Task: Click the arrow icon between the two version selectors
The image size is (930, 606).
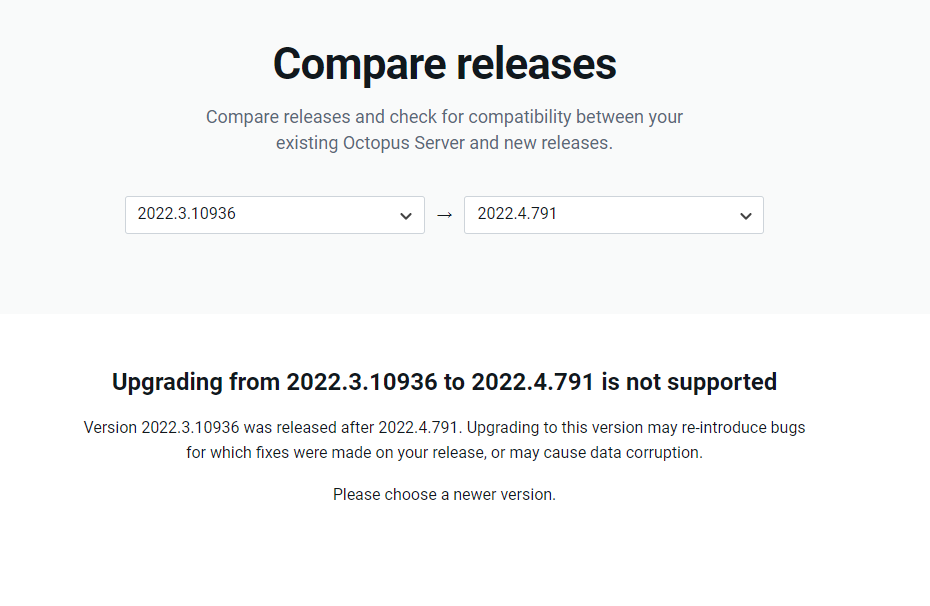Action: click(x=444, y=215)
